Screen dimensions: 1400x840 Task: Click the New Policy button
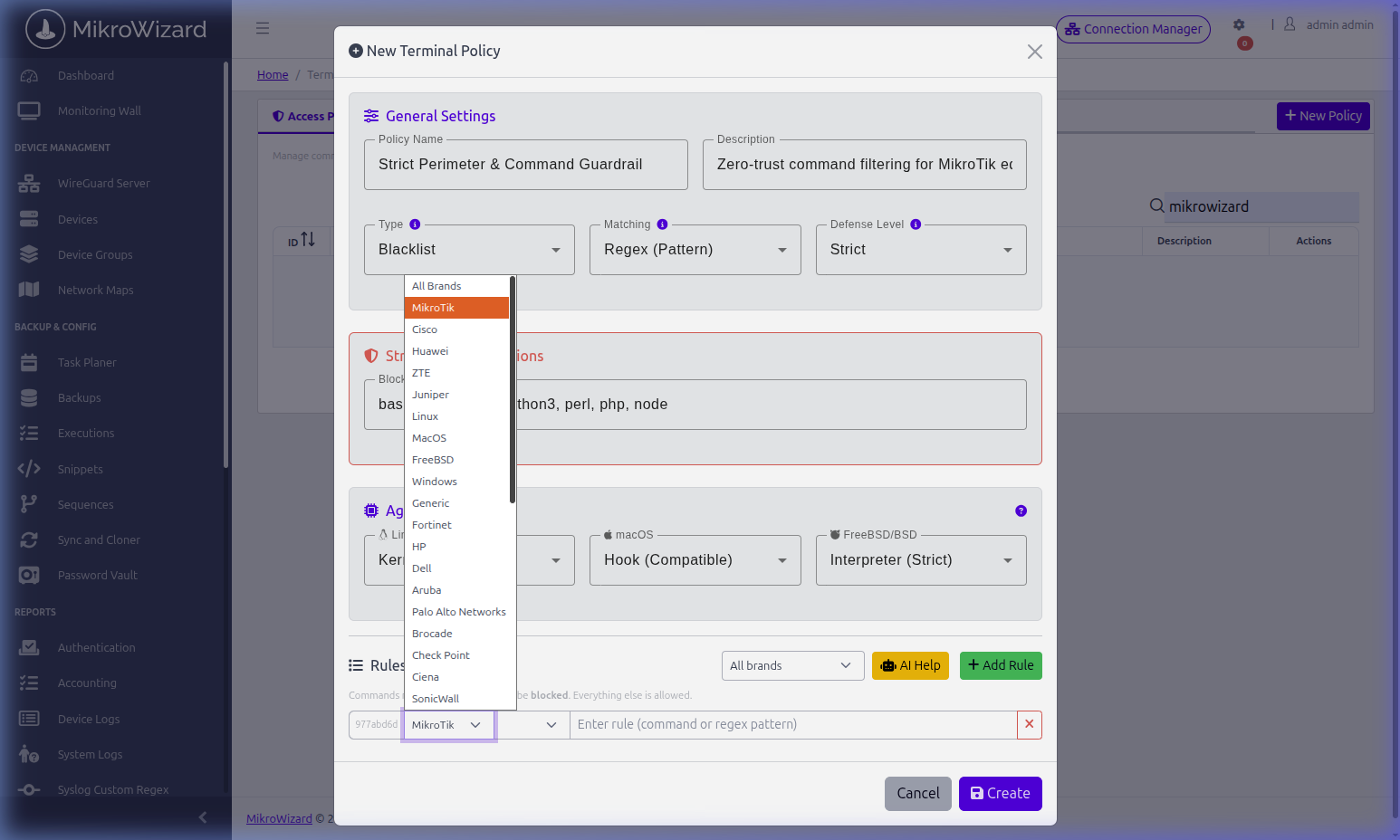pyautogui.click(x=1323, y=116)
